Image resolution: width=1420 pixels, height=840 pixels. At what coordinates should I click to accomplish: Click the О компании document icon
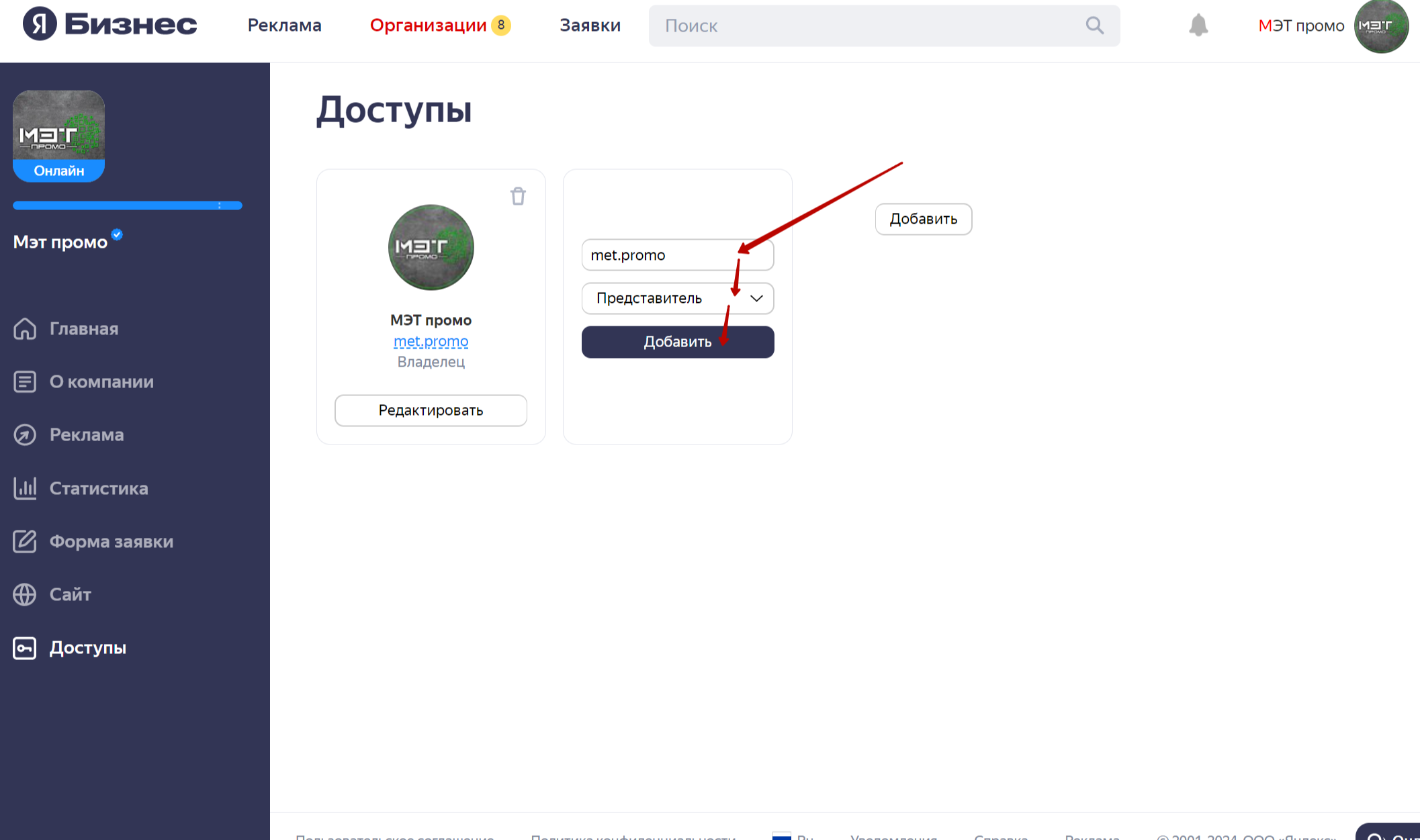click(x=25, y=382)
